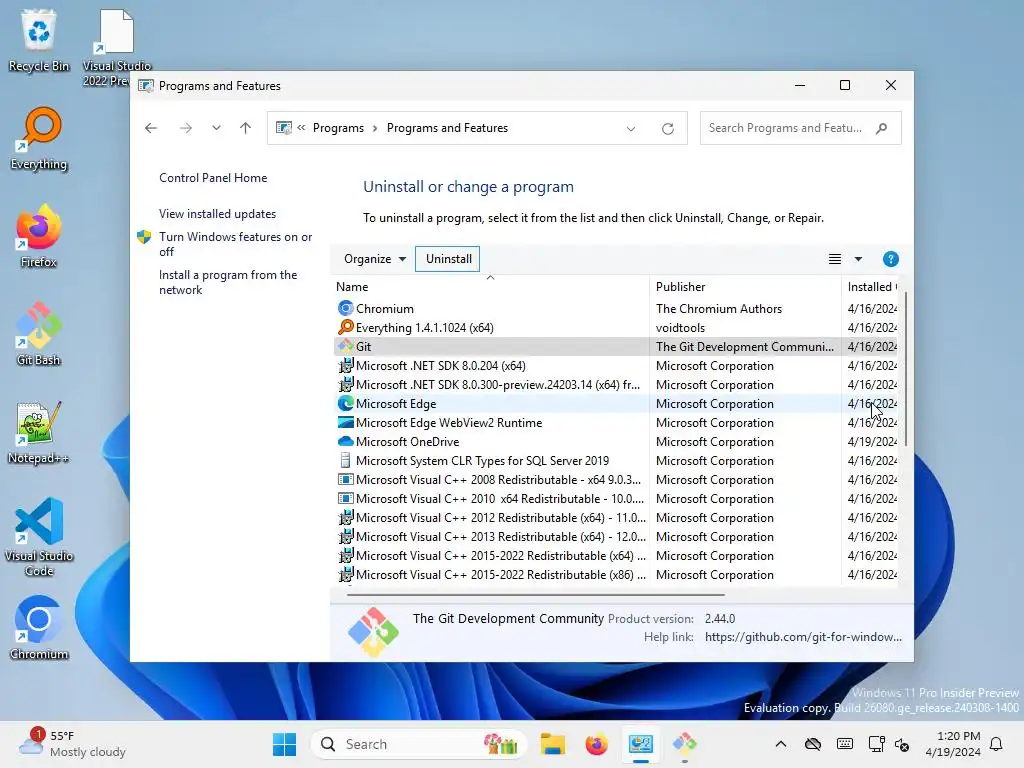Image resolution: width=1024 pixels, height=768 pixels.
Task: Expand the chevron between Programs and Programs and Features
Action: pyautogui.click(x=375, y=128)
